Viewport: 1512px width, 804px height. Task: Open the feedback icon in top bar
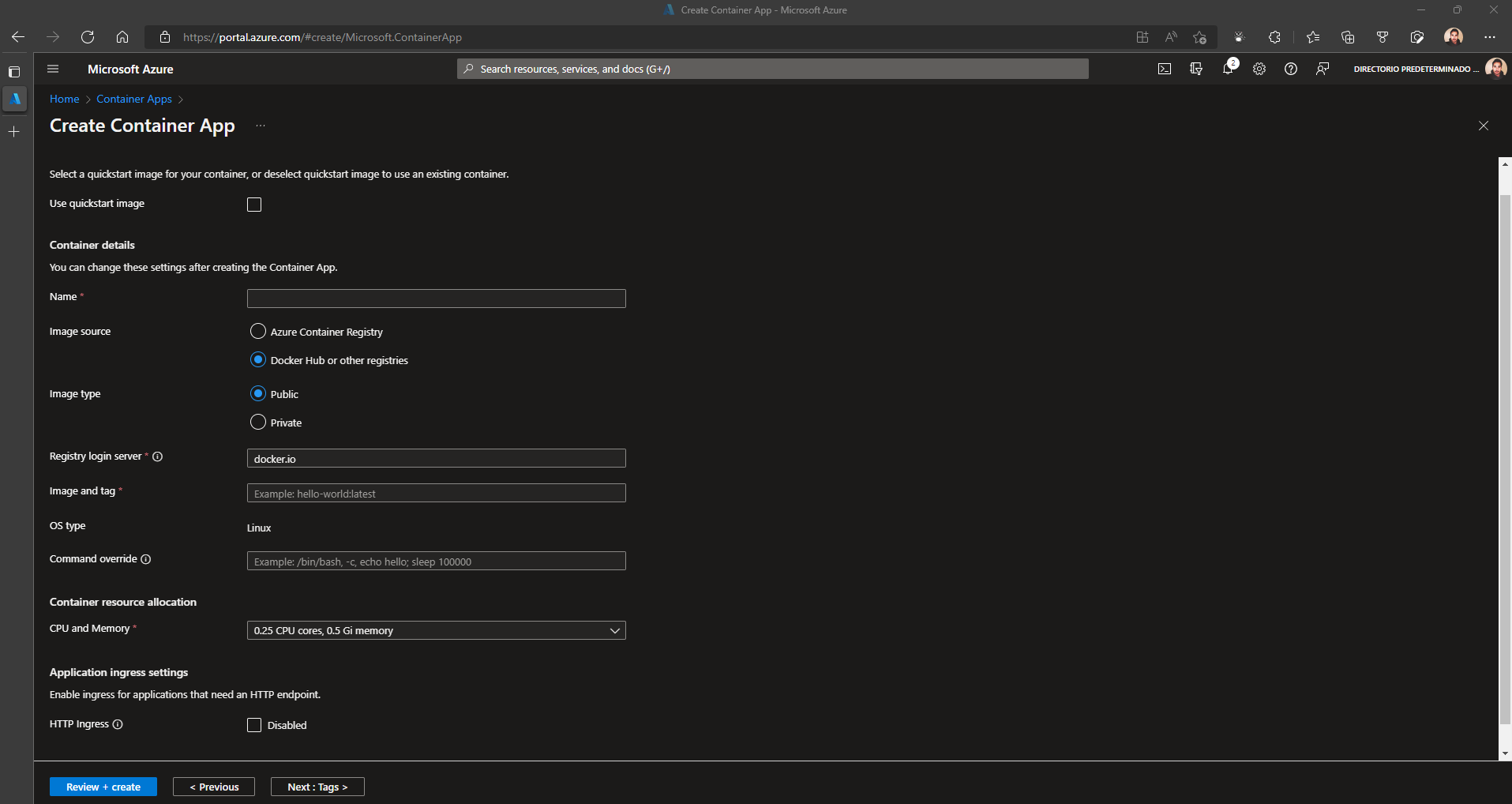(x=1323, y=69)
